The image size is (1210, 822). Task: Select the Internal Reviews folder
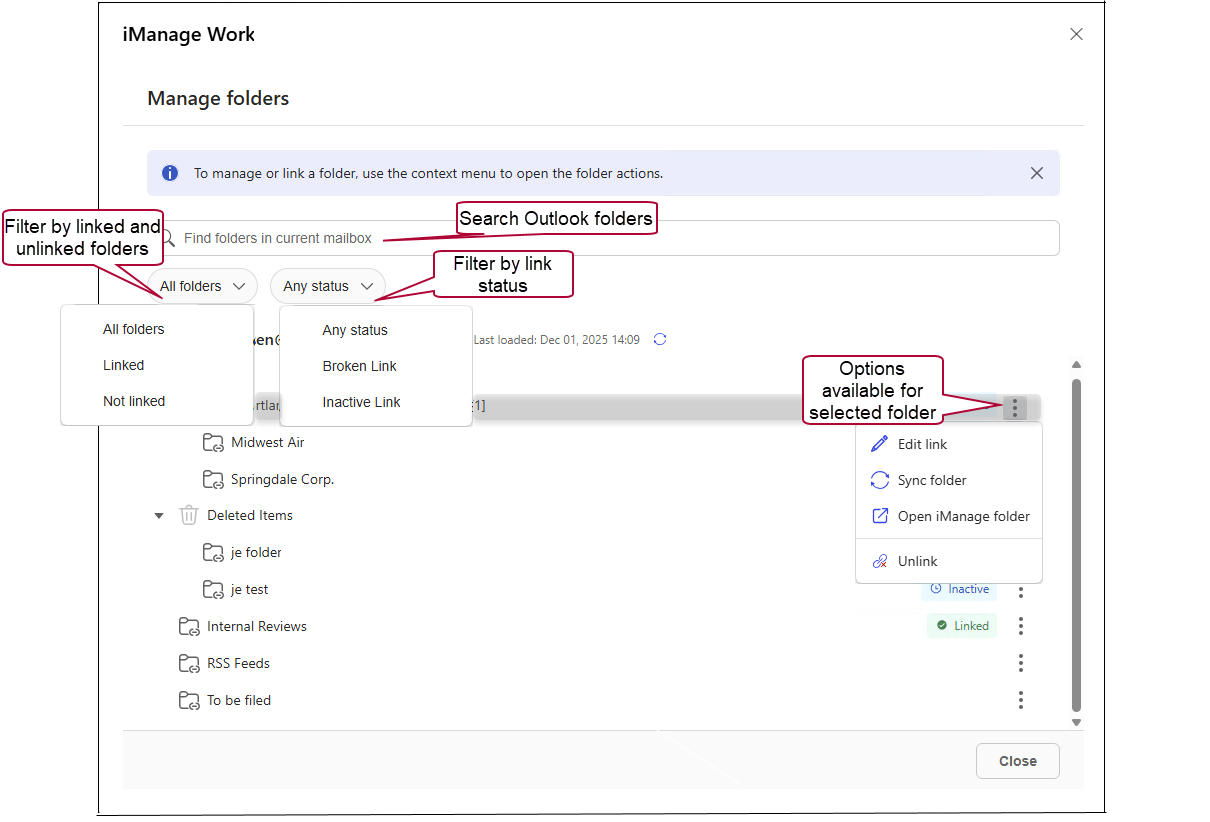click(257, 626)
